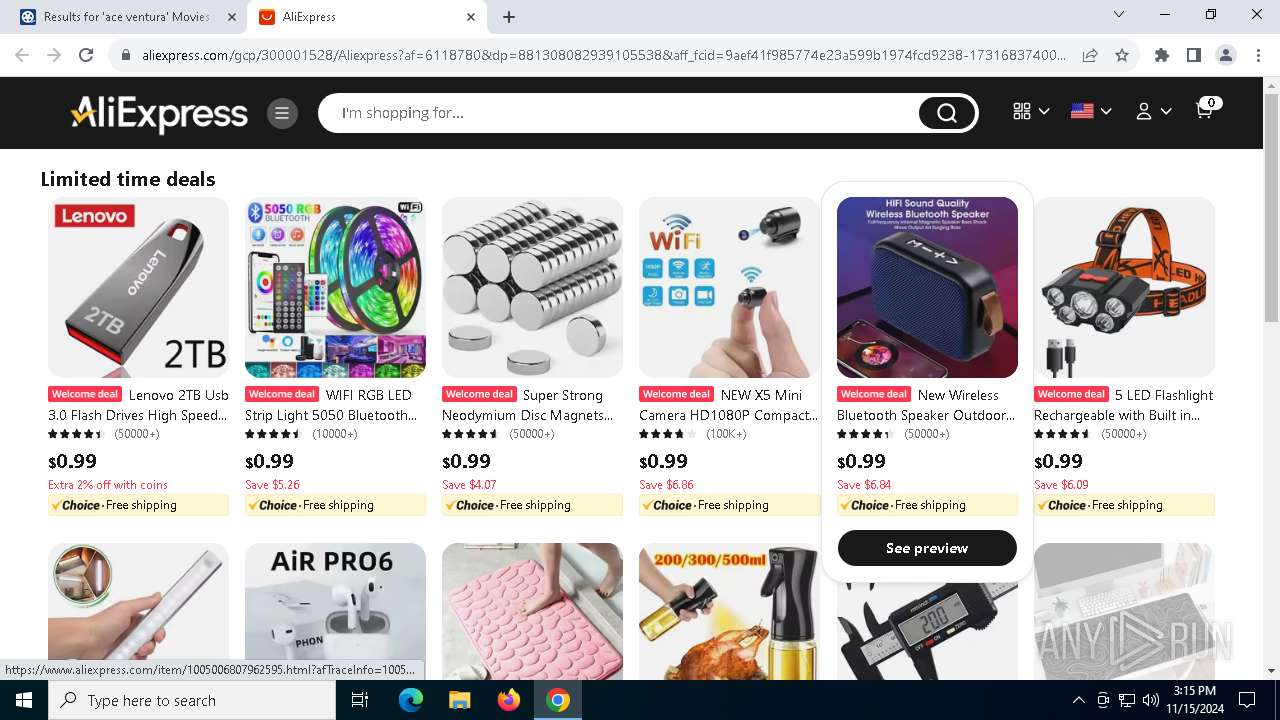Focus the "I'm shopping for..." search field
Image resolution: width=1280 pixels, height=720 pixels.
pyautogui.click(x=627, y=113)
